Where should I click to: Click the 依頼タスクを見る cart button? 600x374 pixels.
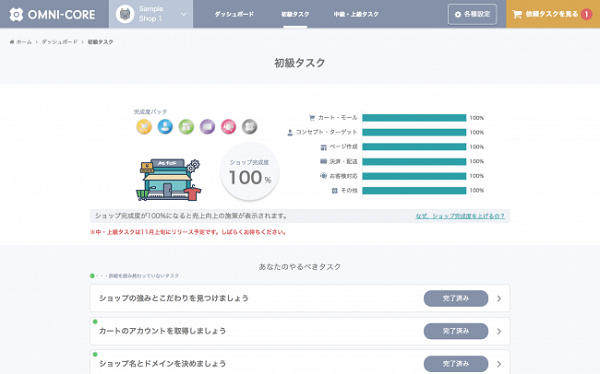[x=553, y=14]
